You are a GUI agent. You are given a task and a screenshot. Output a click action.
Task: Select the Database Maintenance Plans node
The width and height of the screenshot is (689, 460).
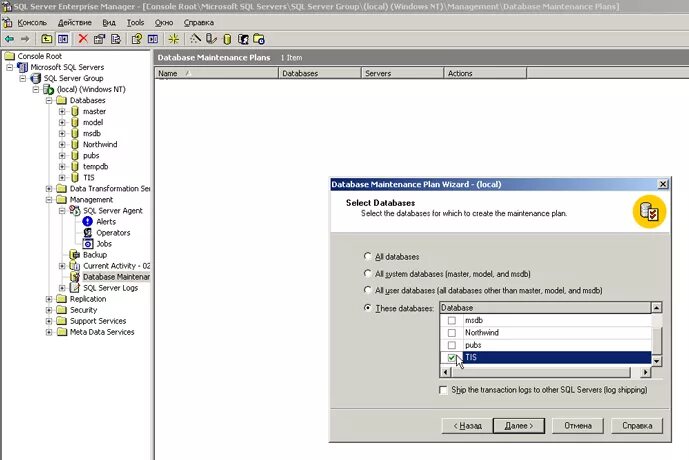coord(116,277)
